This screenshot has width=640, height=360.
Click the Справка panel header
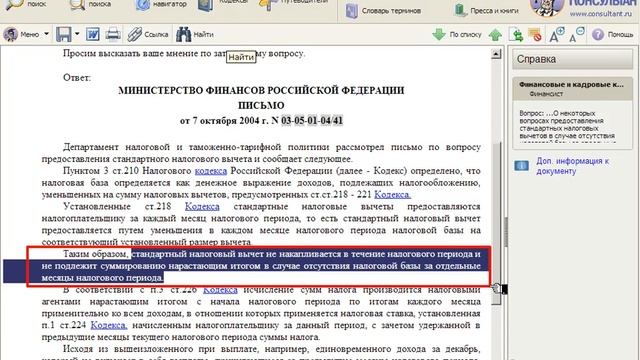click(x=572, y=59)
